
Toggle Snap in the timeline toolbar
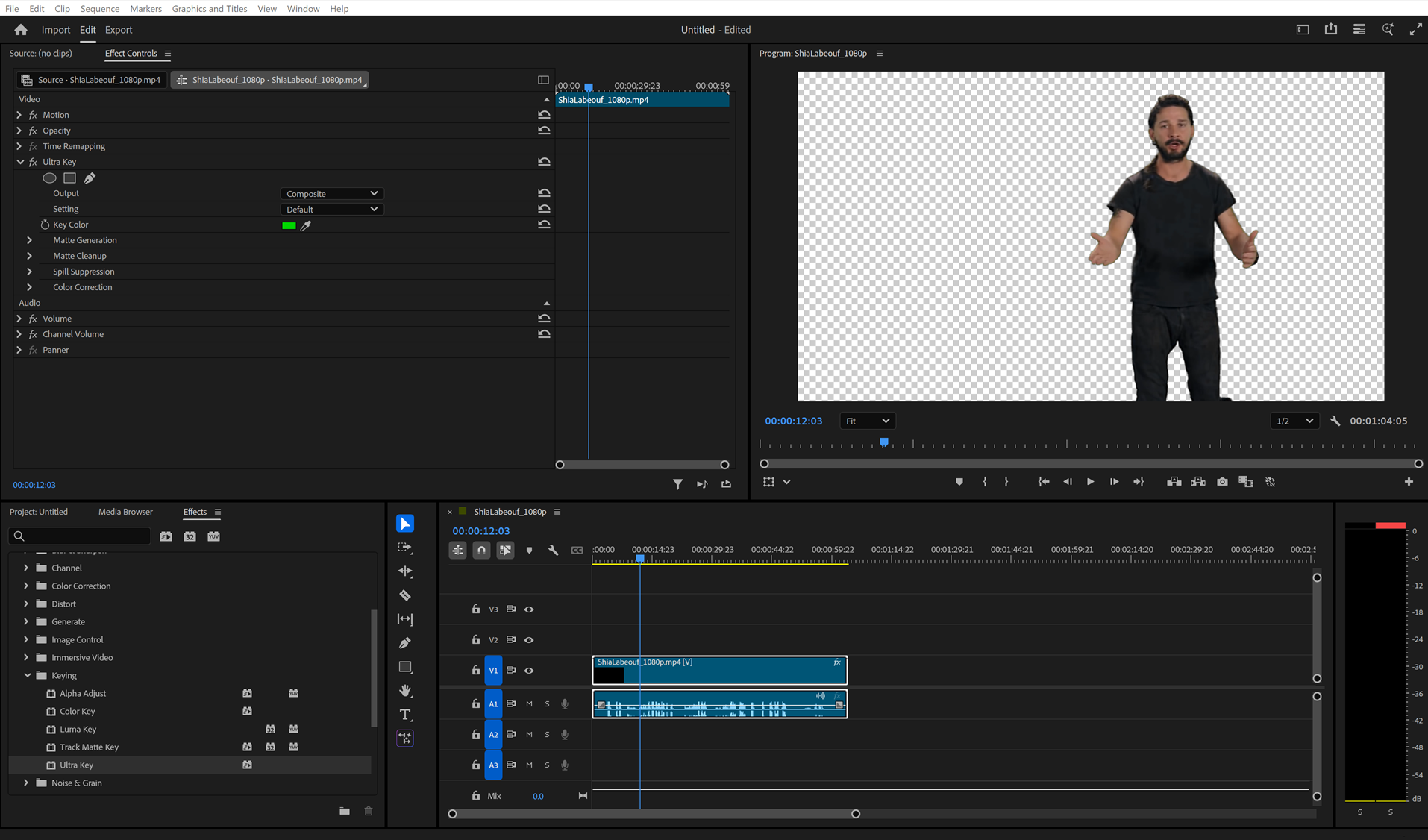pyautogui.click(x=481, y=550)
